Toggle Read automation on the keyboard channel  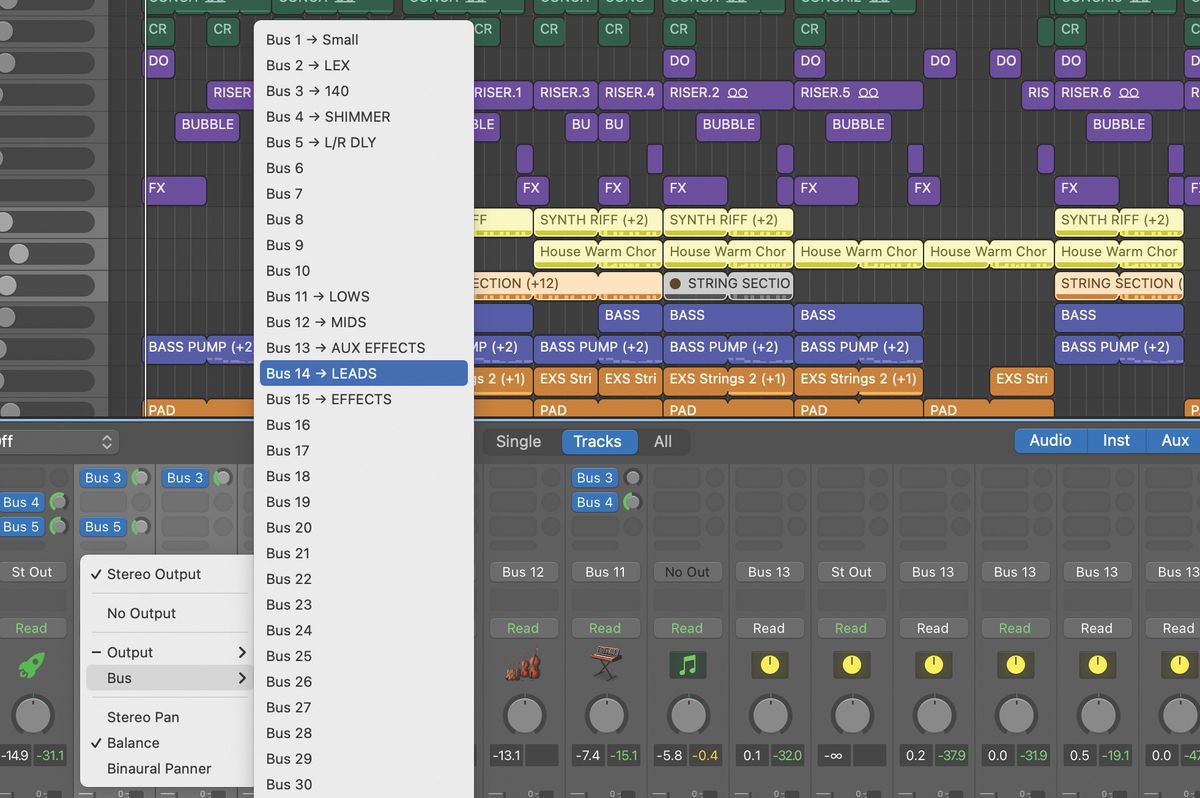[605, 628]
